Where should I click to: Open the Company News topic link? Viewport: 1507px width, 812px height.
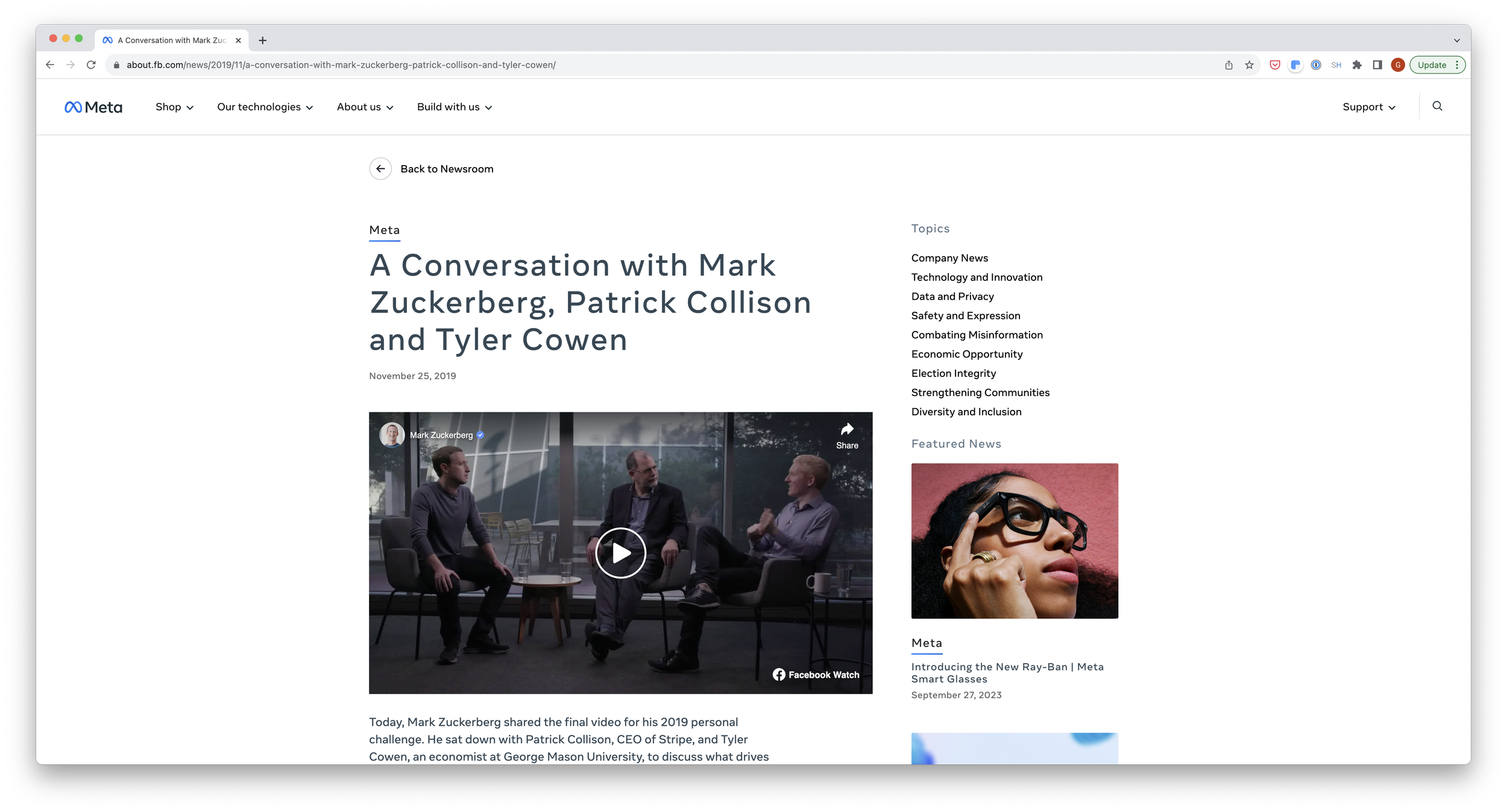[949, 258]
